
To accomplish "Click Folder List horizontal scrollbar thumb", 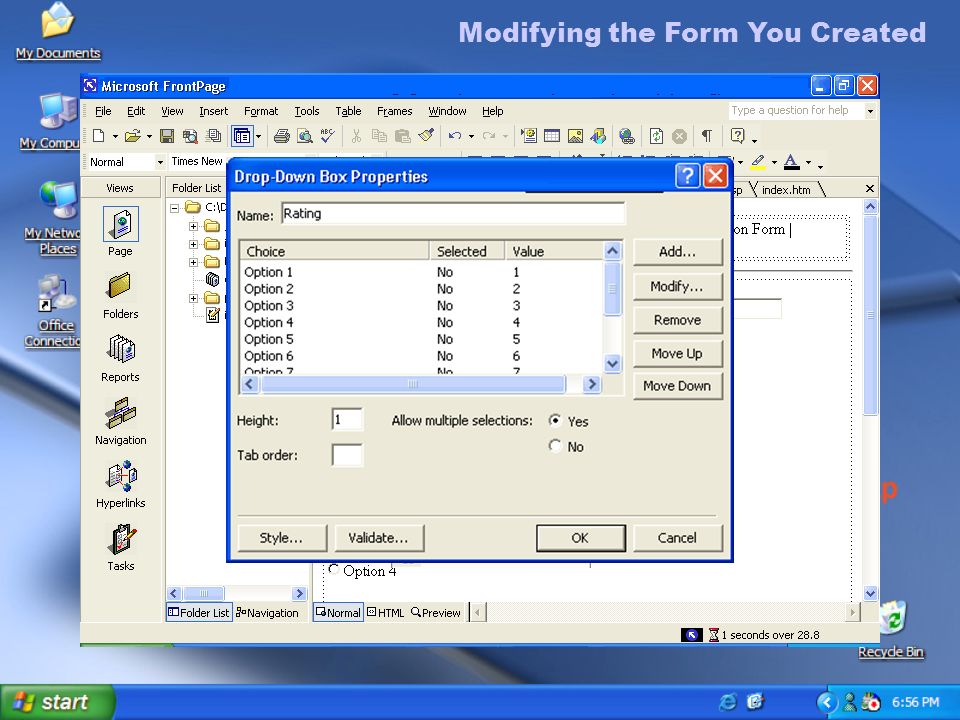I will pos(204,593).
